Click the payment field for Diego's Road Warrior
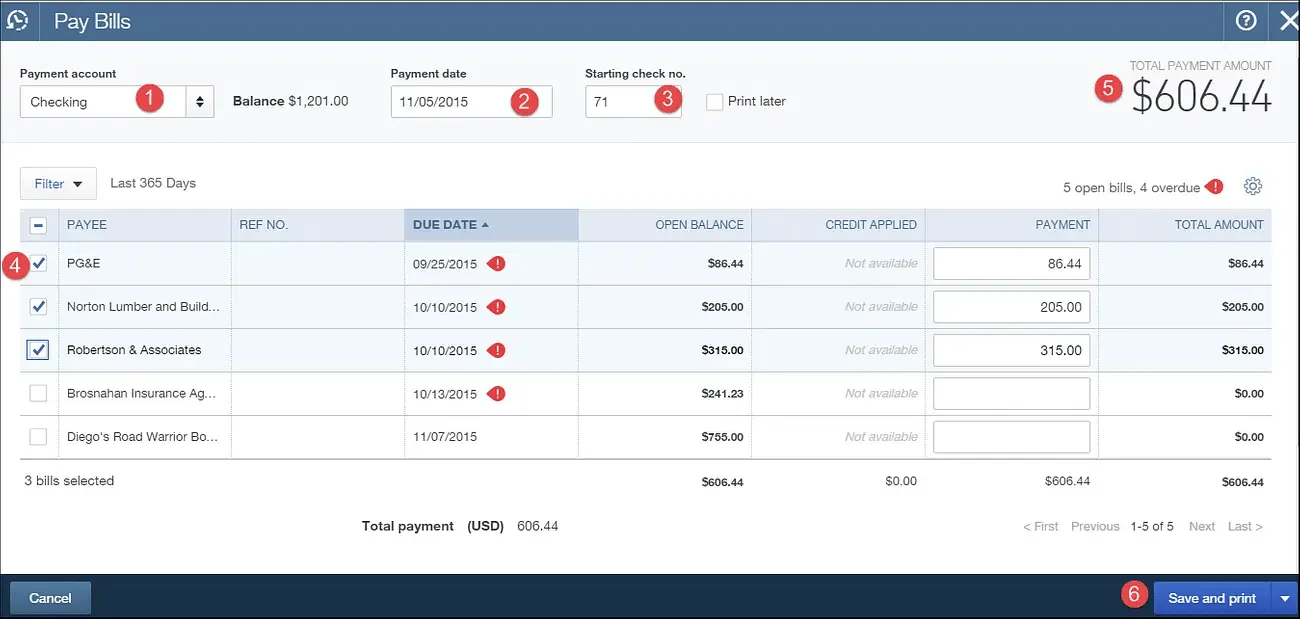 coord(1010,436)
